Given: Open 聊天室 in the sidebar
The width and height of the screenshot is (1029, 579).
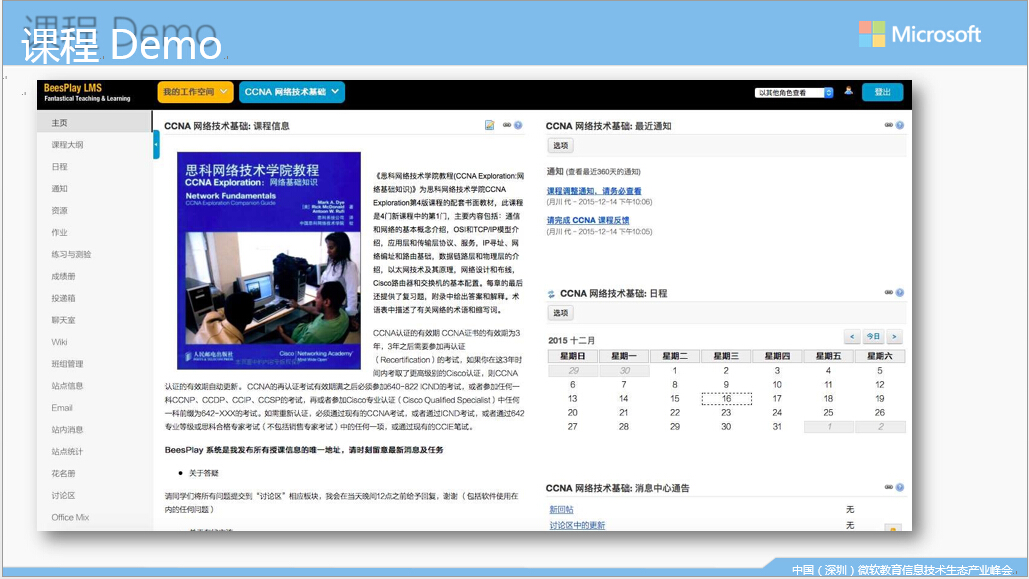Looking at the screenshot, I should [64, 320].
